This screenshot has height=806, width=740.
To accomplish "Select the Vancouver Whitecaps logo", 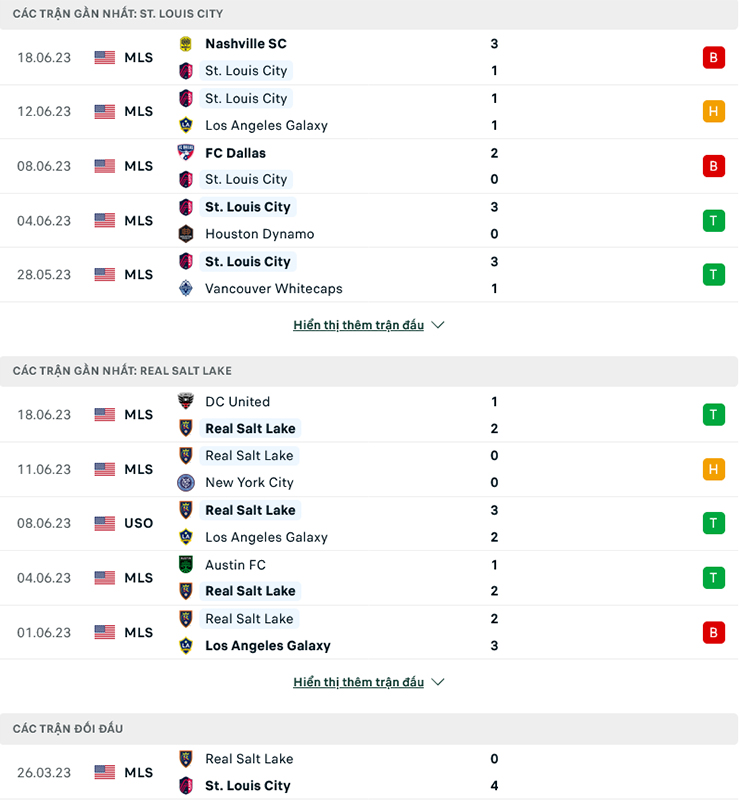I will pyautogui.click(x=184, y=288).
